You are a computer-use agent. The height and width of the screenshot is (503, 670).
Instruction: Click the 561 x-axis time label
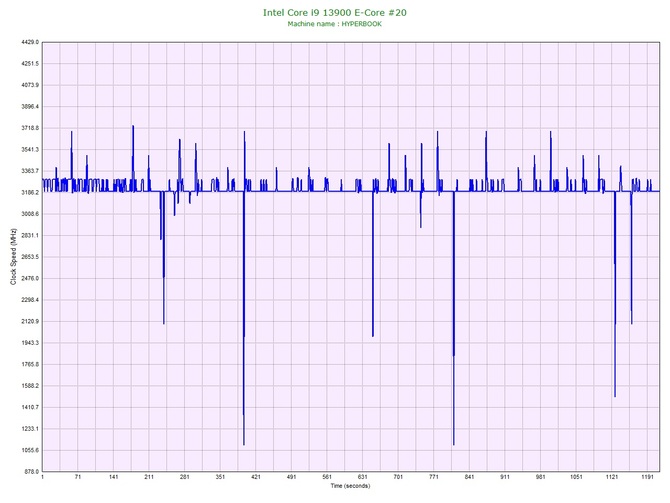point(327,477)
